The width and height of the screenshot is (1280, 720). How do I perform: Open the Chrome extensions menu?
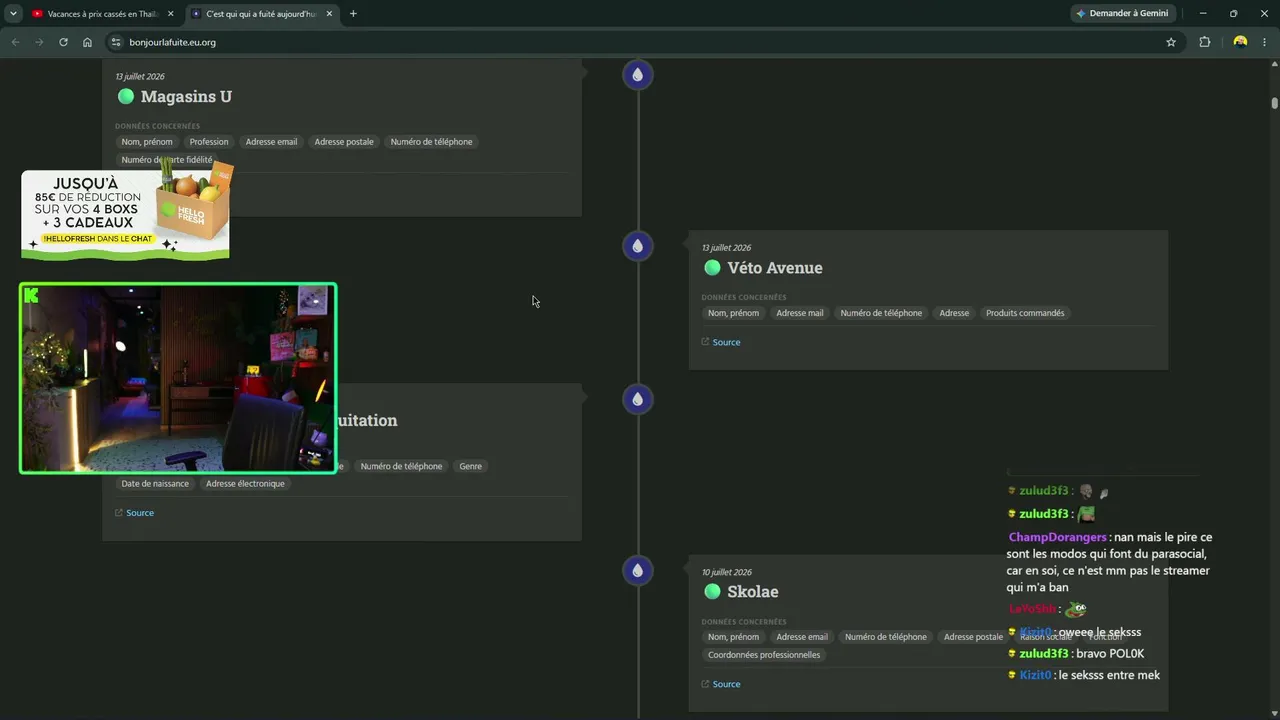click(x=1204, y=42)
